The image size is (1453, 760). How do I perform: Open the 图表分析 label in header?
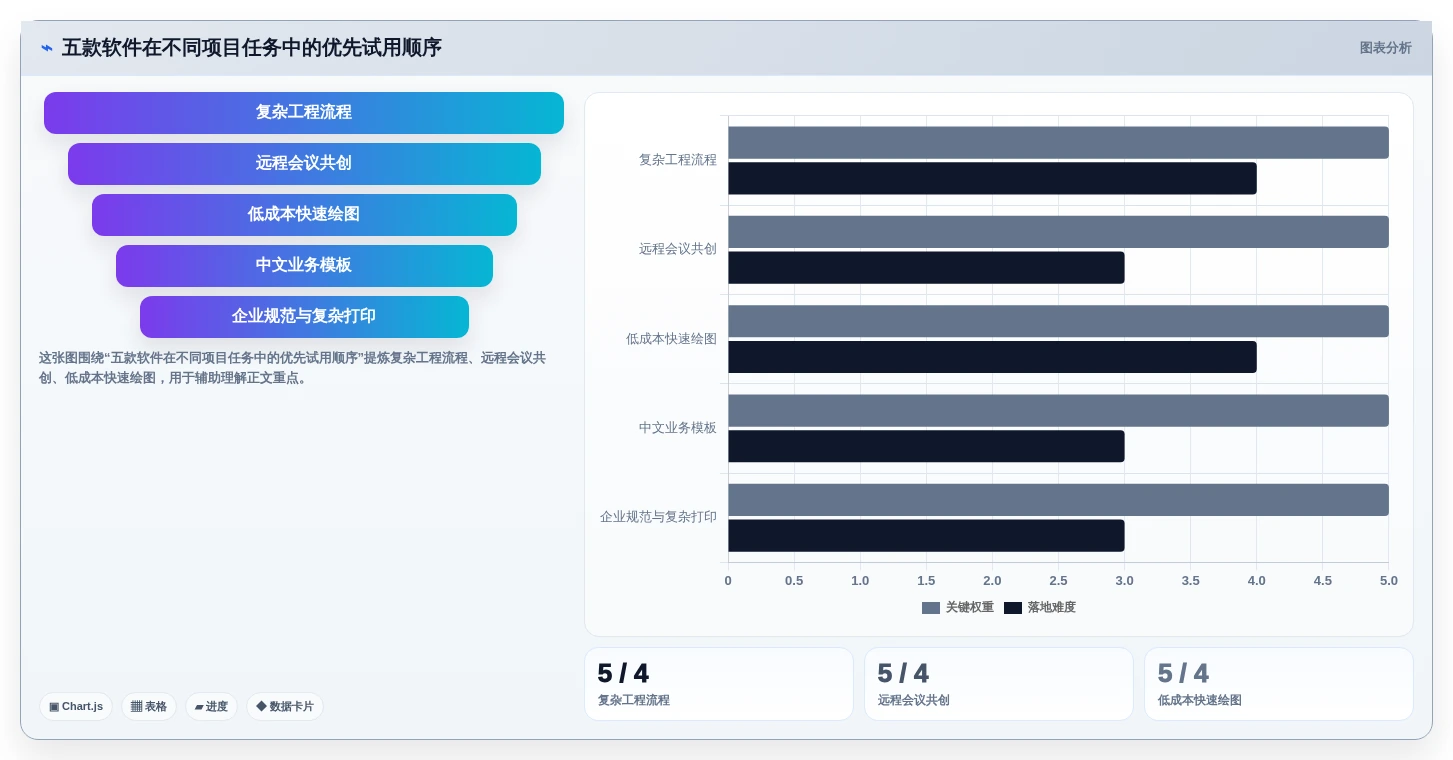pos(1385,48)
